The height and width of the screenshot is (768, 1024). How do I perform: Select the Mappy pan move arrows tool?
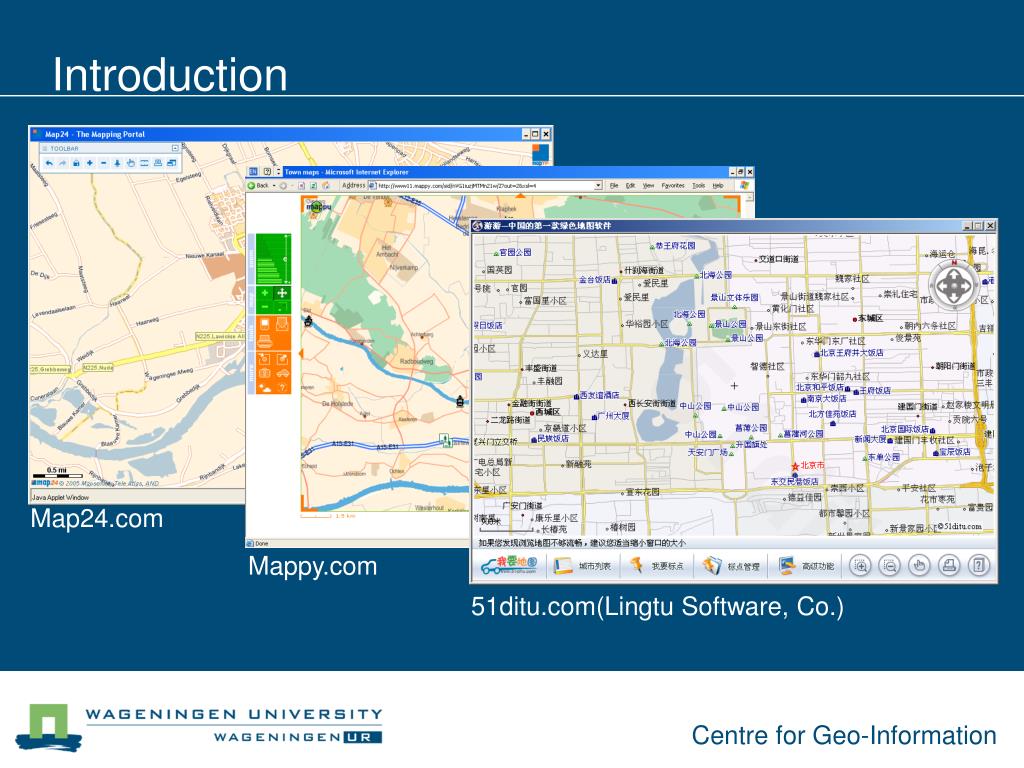pos(282,293)
